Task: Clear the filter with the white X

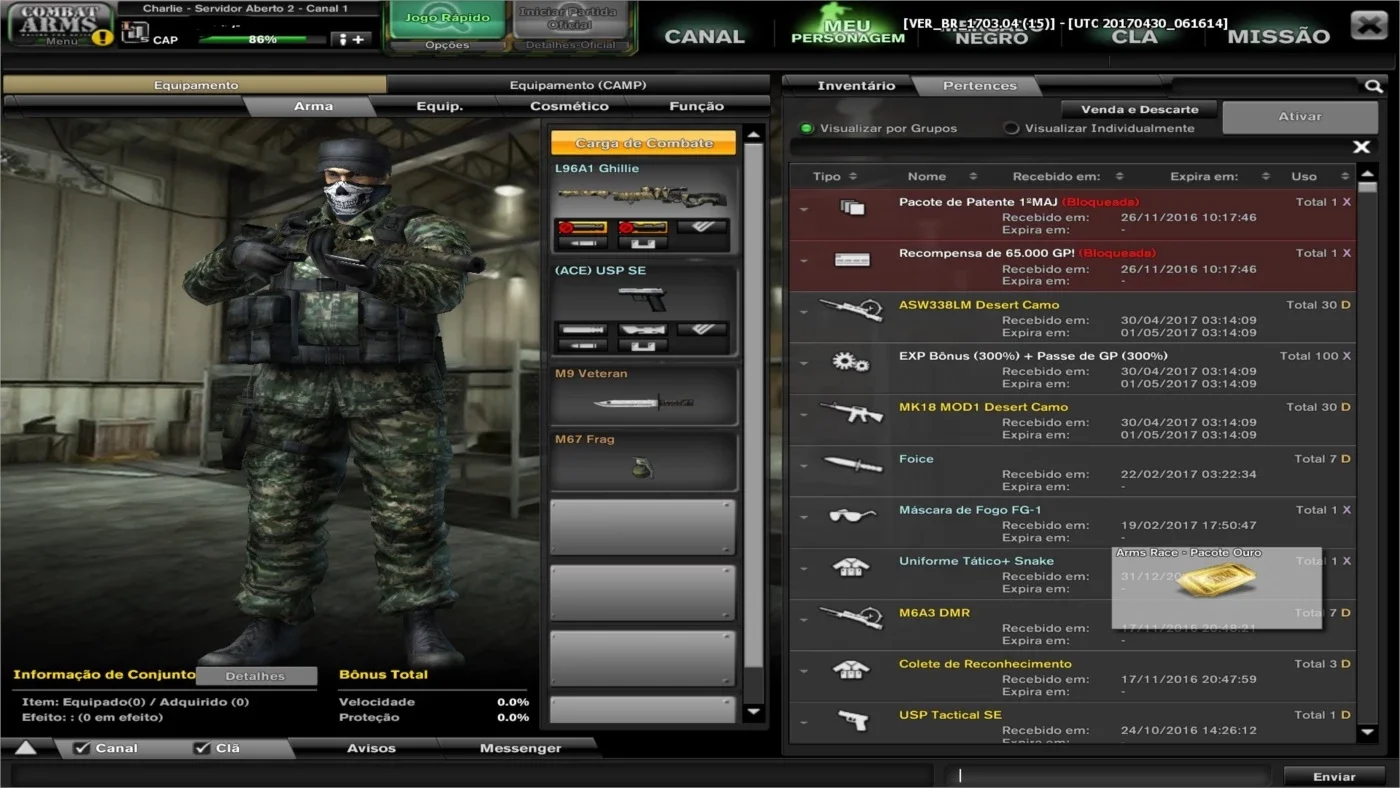Action: [1361, 147]
